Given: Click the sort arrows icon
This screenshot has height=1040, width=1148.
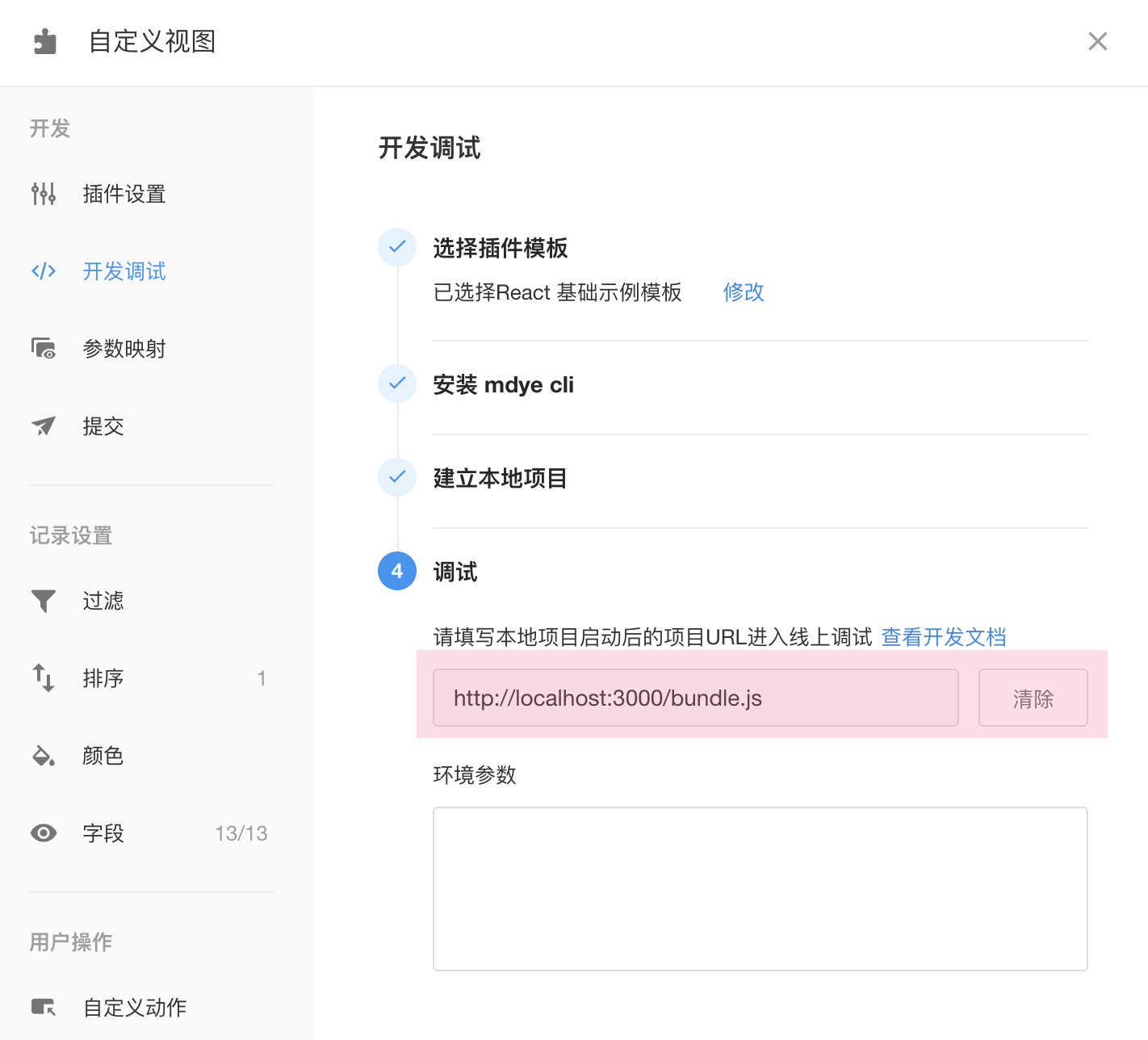Looking at the screenshot, I should (44, 678).
